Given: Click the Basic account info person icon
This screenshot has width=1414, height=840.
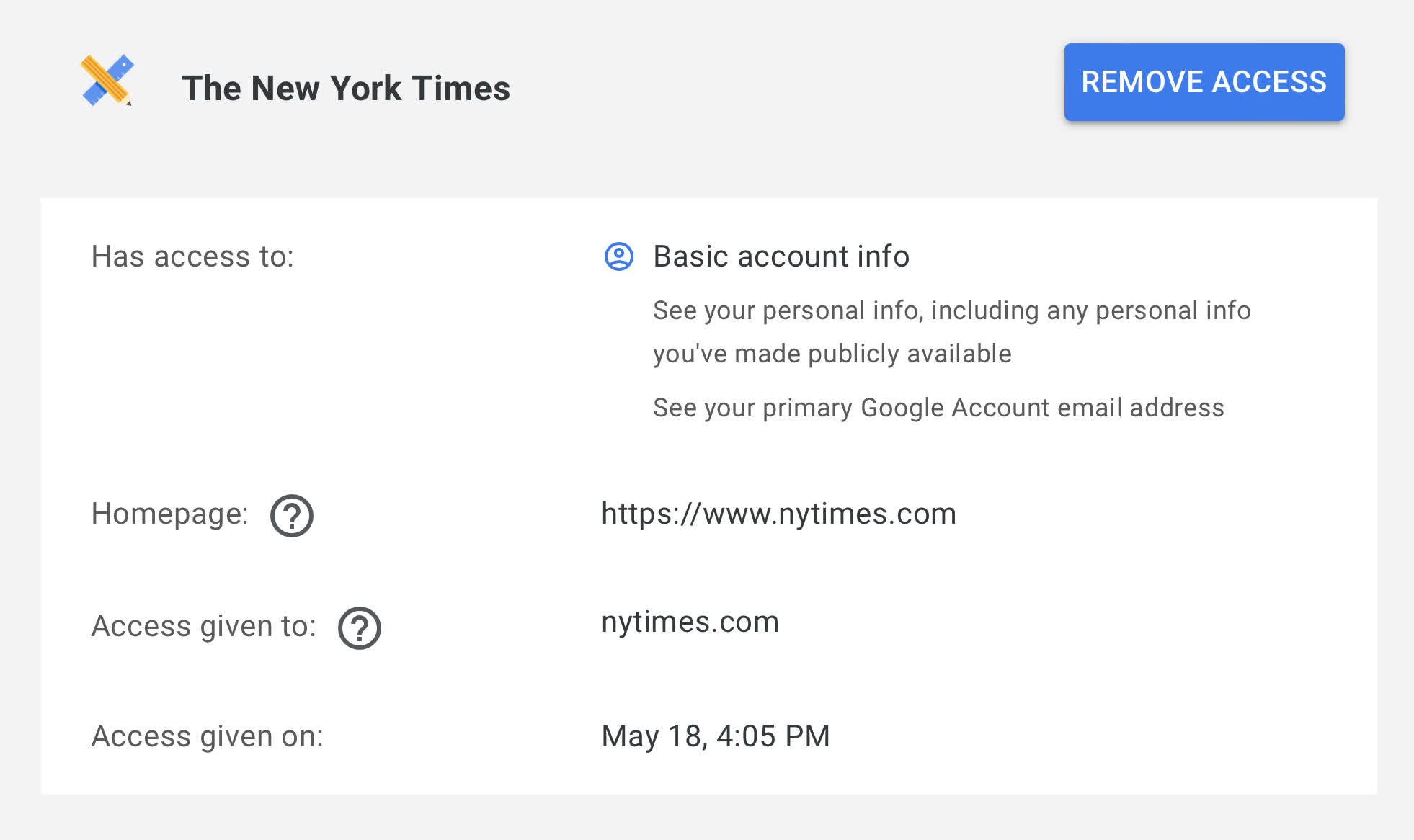Looking at the screenshot, I should [618, 256].
